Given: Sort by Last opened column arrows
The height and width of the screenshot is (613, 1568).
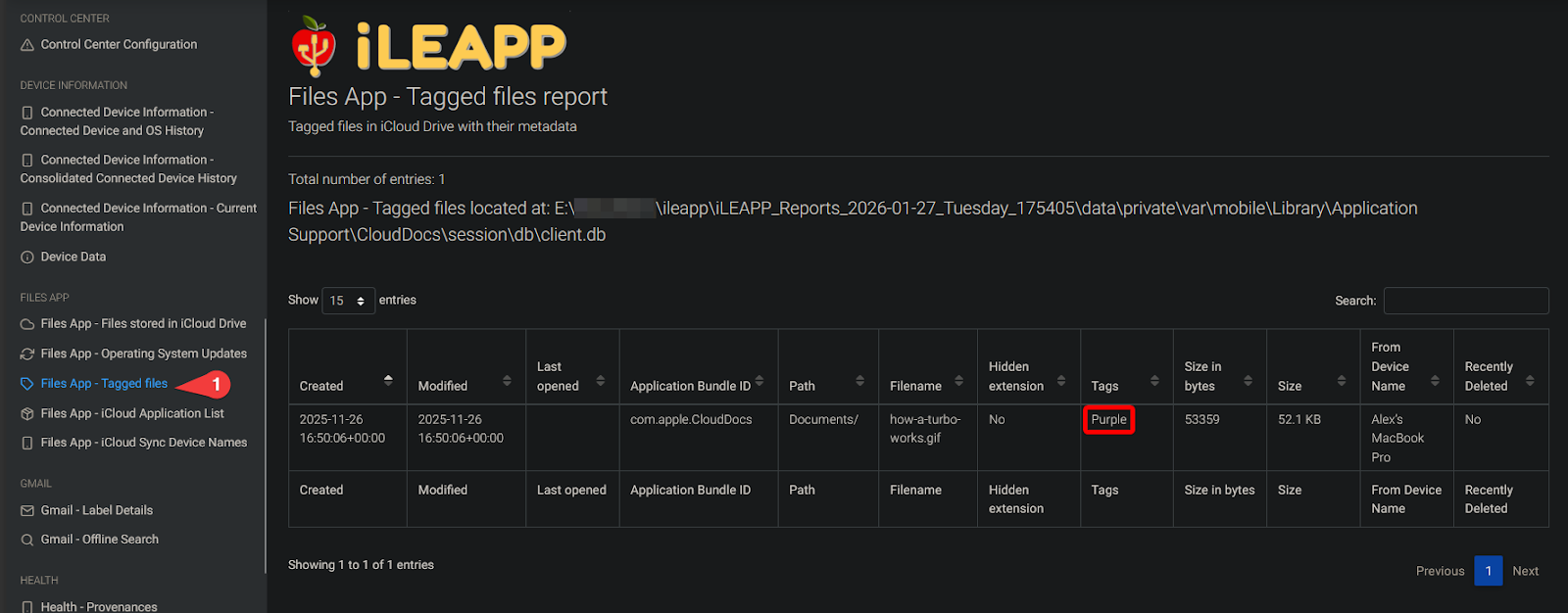Looking at the screenshot, I should coord(601,380).
